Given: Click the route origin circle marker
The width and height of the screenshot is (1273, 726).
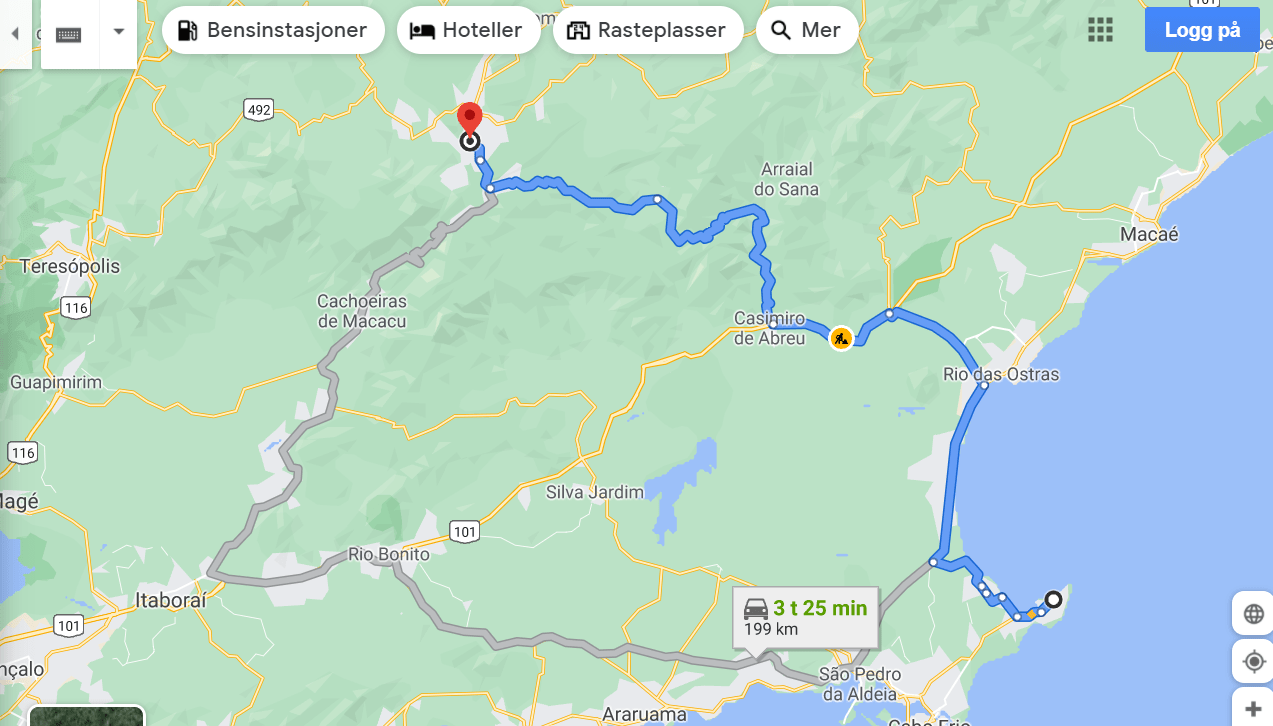Looking at the screenshot, I should (1053, 600).
